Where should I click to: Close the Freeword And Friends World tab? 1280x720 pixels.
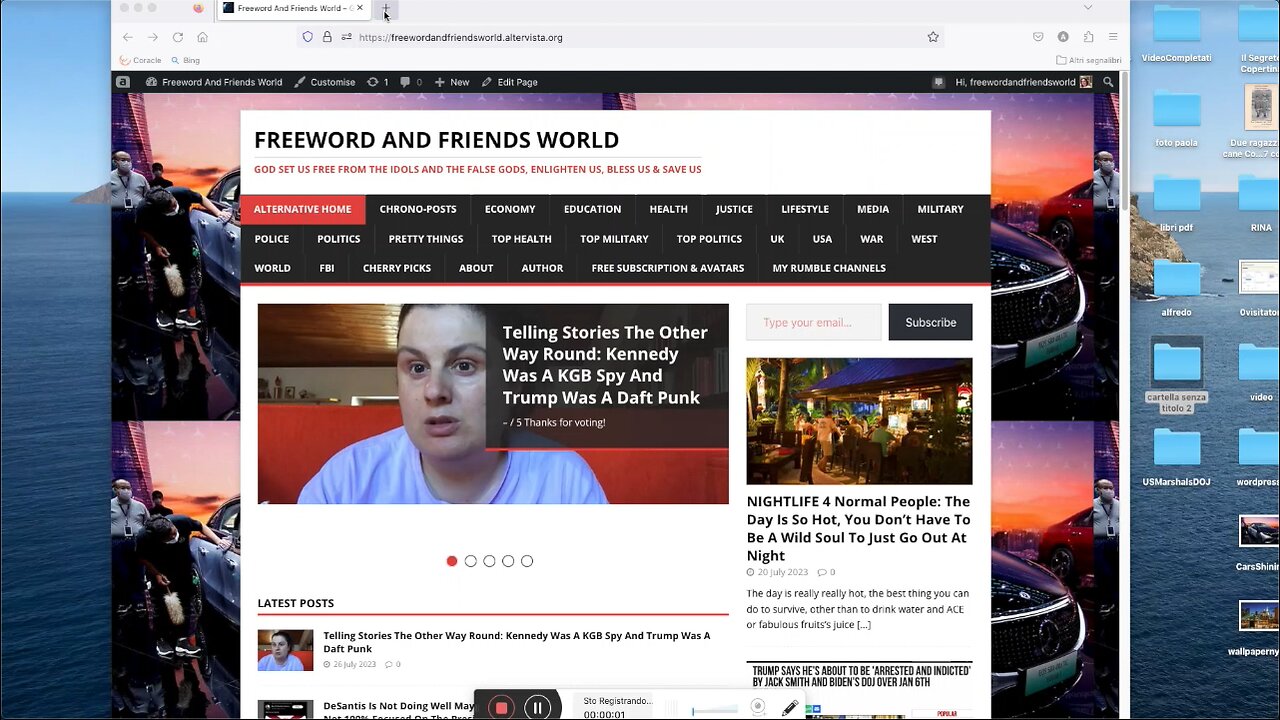tap(360, 8)
